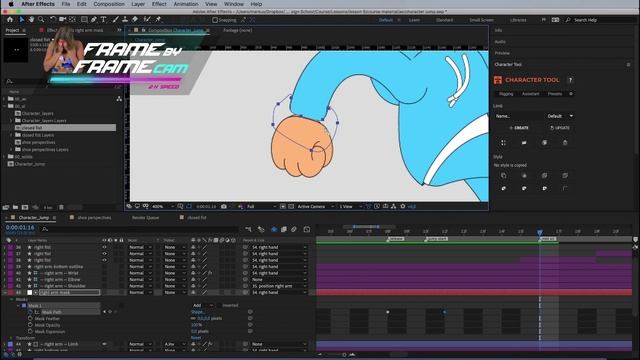The width and height of the screenshot is (640, 360).
Task: Open the Default dropdown in Character Tool
Action: [560, 116]
